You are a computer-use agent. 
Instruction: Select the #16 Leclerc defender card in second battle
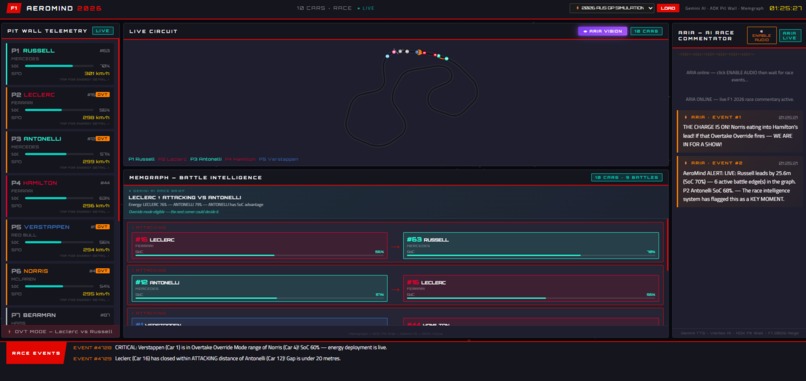pyautogui.click(x=531, y=288)
